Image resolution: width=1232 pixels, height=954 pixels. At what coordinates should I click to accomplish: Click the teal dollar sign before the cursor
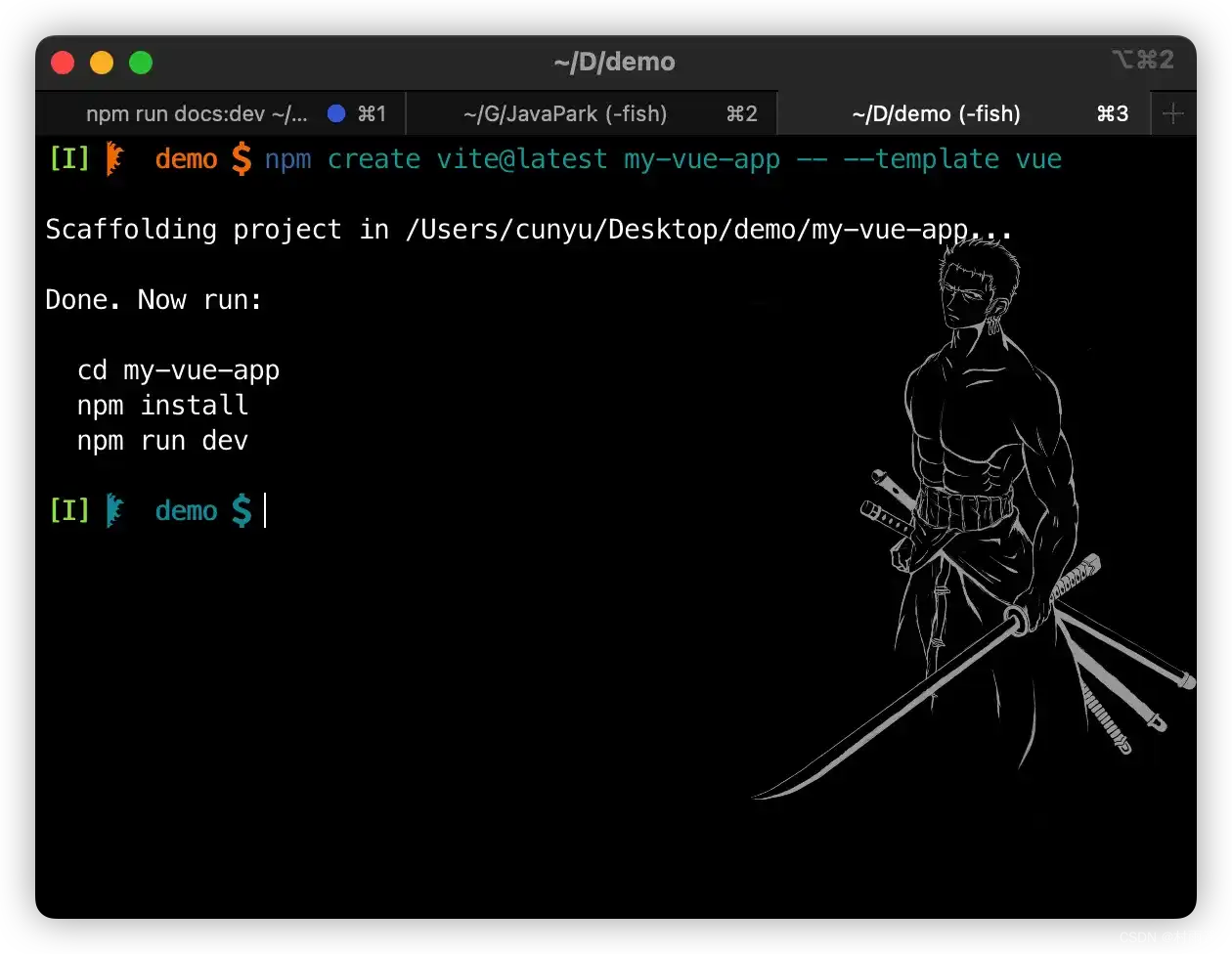pos(241,510)
